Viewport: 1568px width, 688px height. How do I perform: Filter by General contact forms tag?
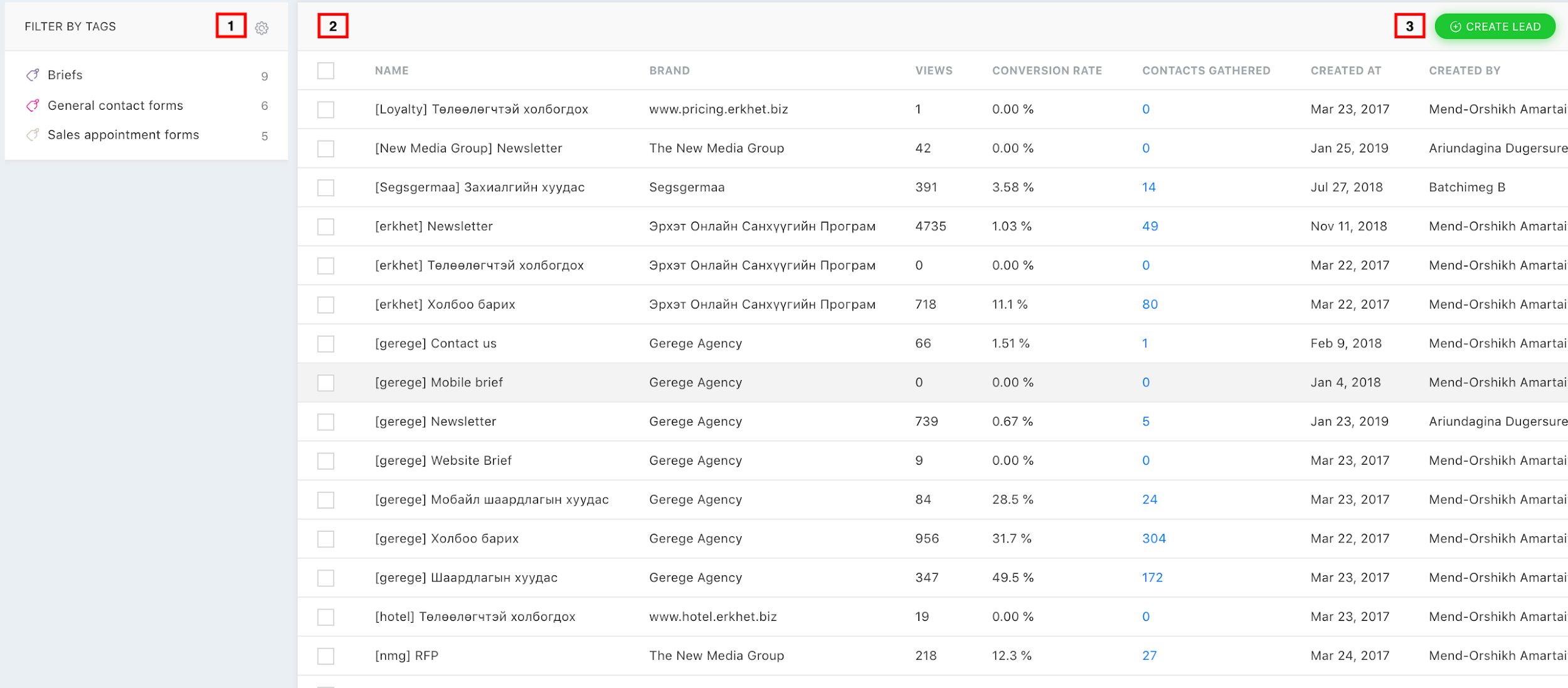(x=115, y=105)
